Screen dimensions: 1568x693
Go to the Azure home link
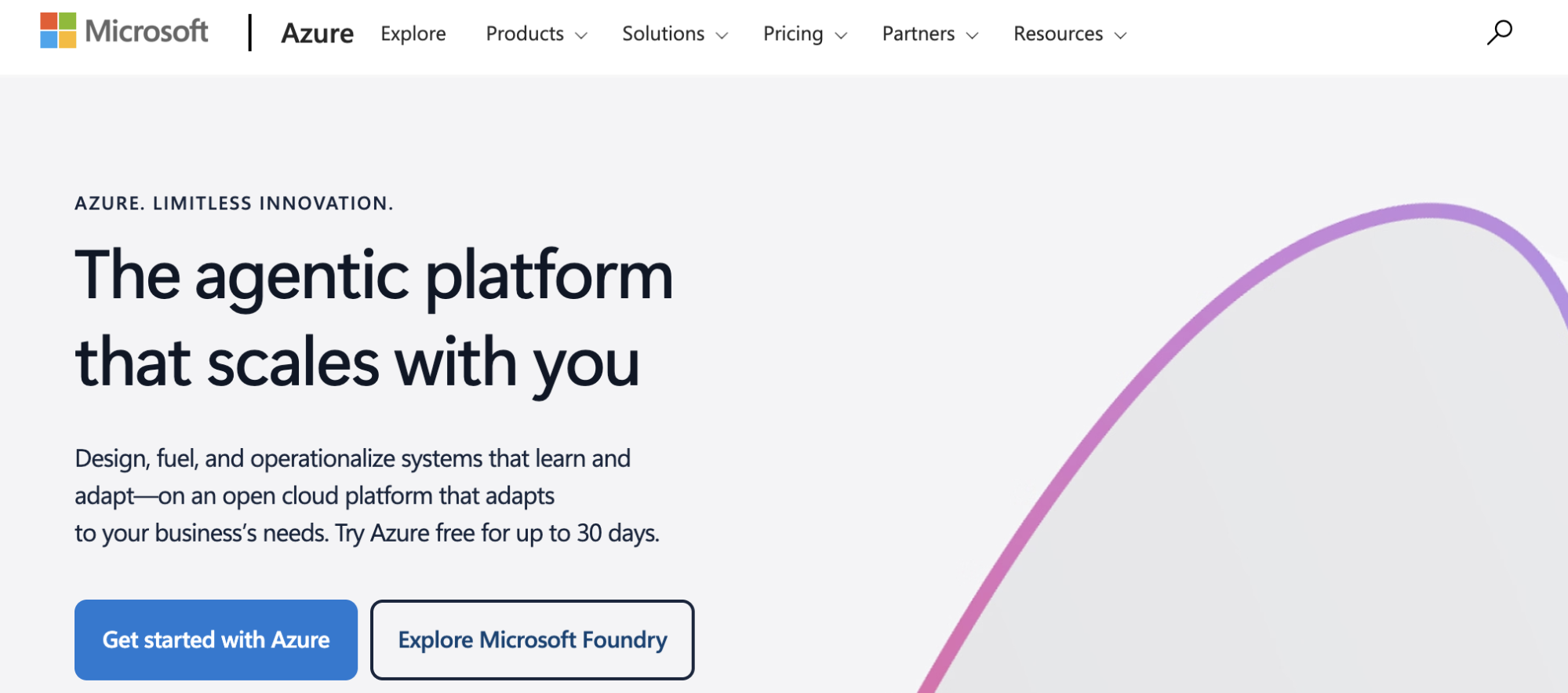(317, 34)
